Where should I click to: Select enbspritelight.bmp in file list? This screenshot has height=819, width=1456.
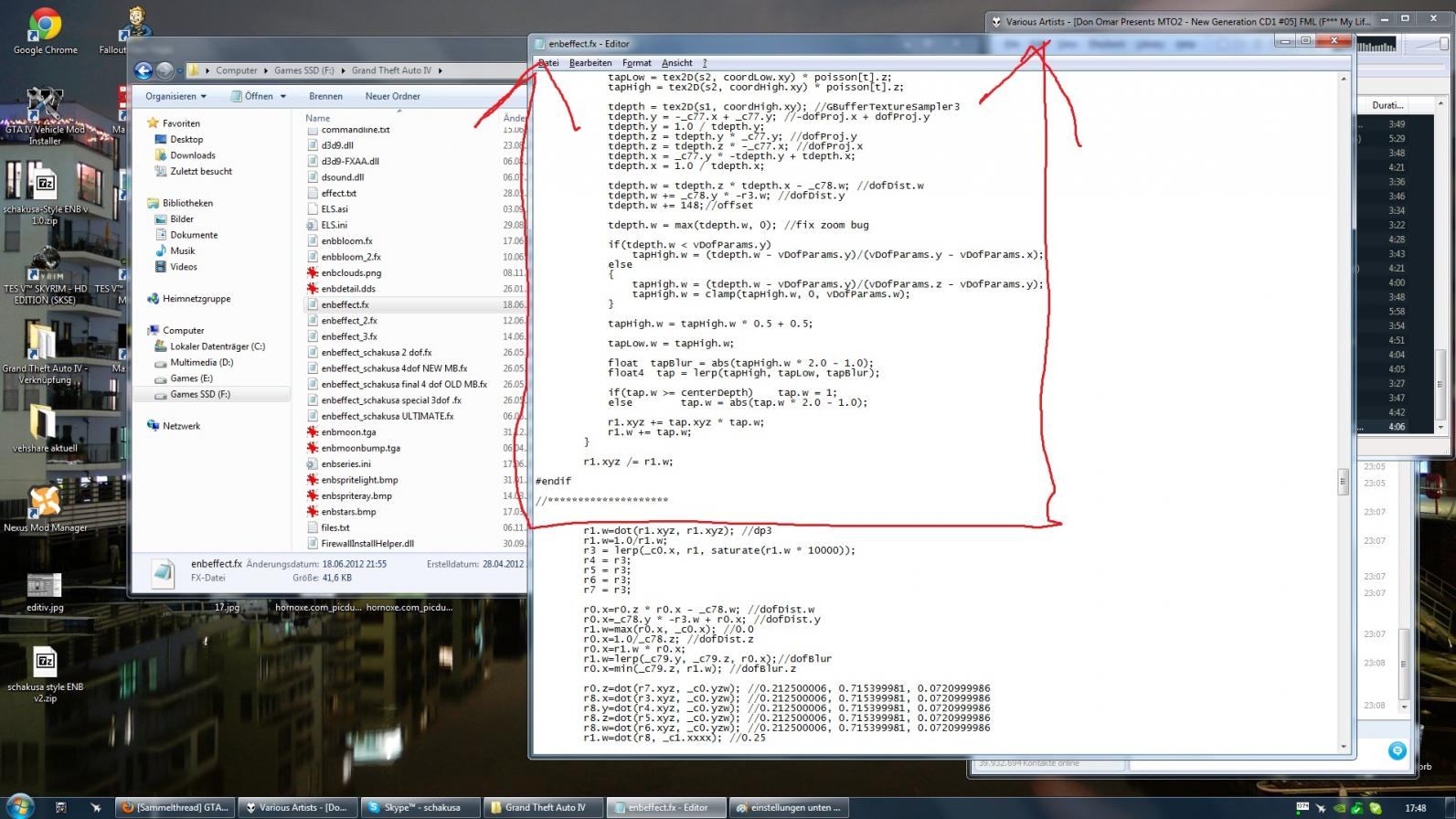(359, 480)
